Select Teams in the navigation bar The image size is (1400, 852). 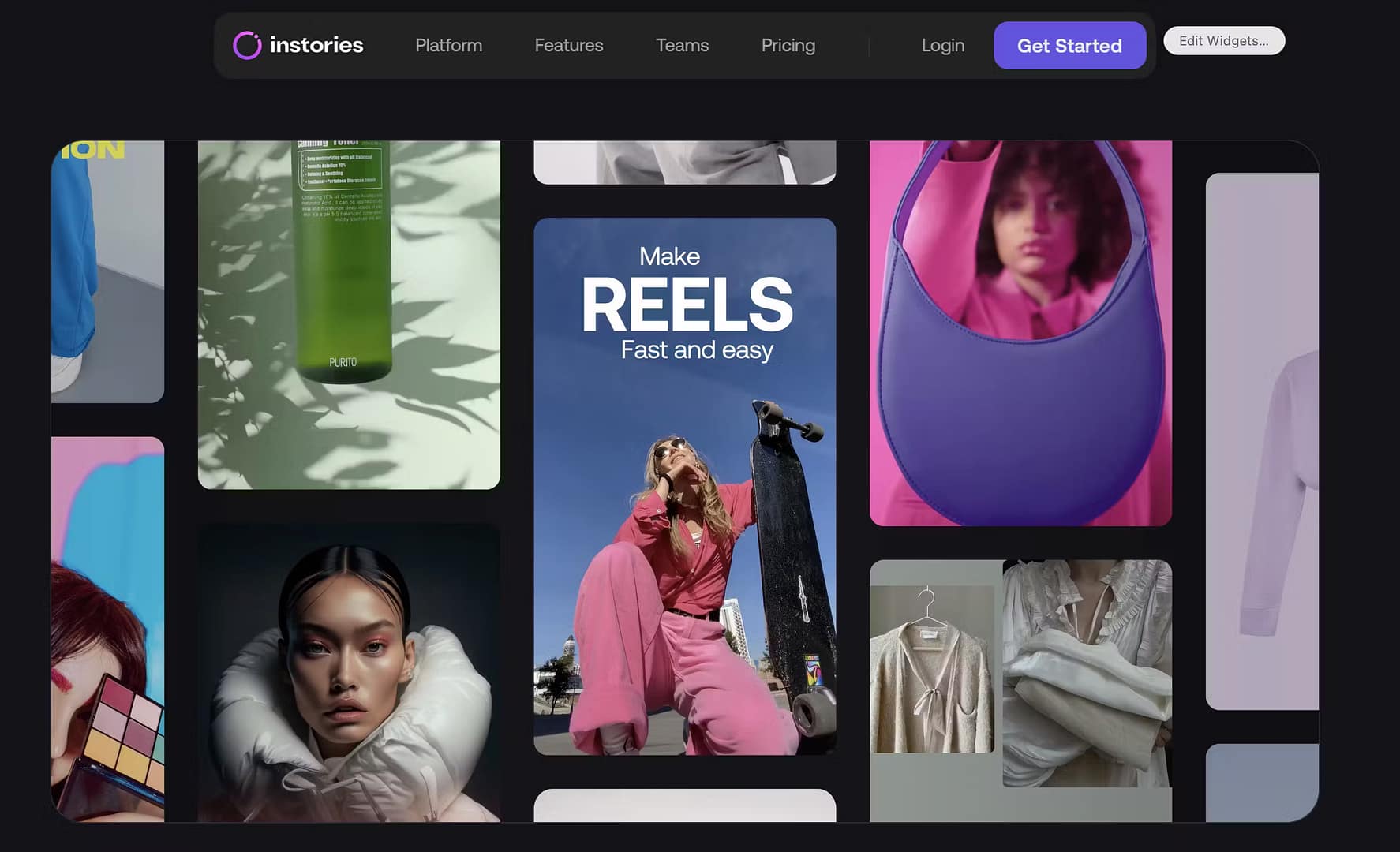(682, 46)
